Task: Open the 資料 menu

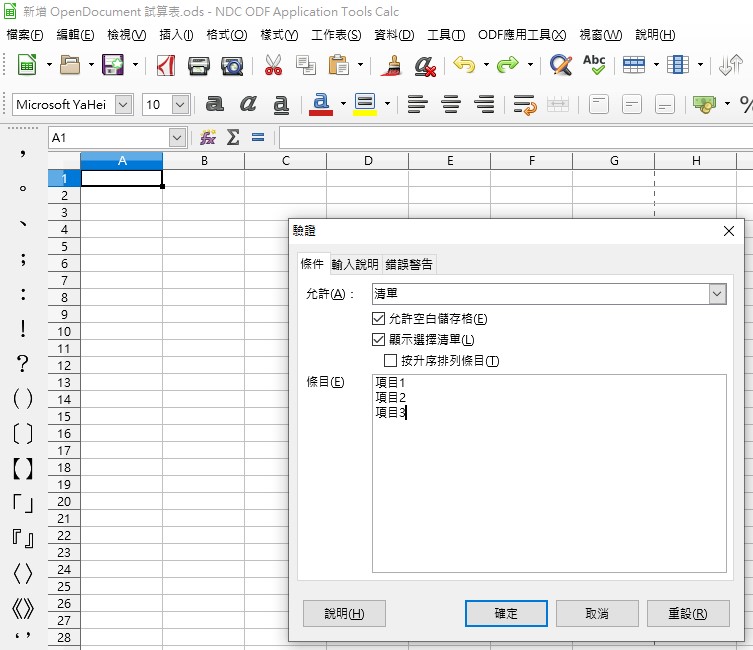Action: pyautogui.click(x=394, y=35)
